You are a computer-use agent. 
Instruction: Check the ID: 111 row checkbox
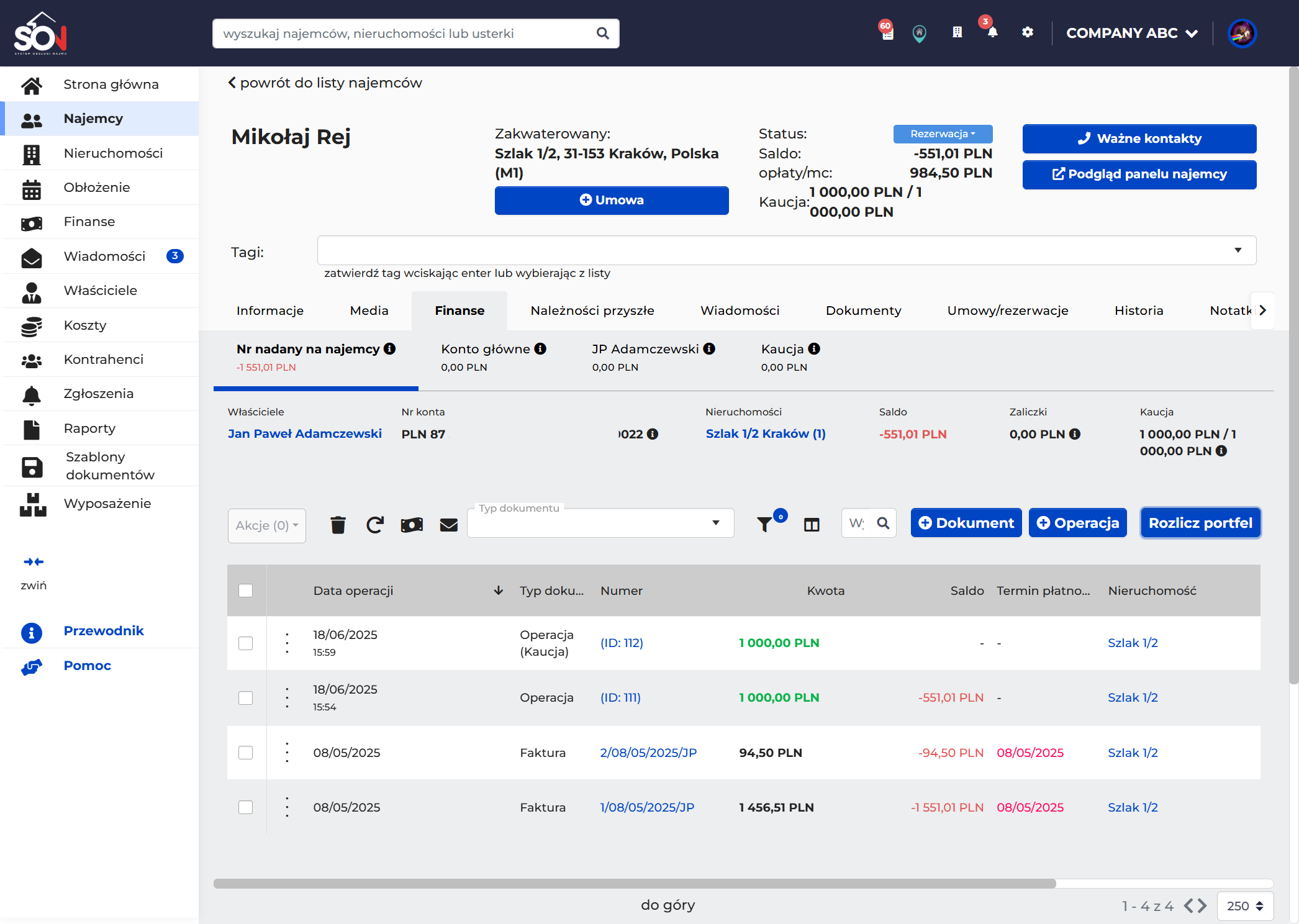pyautogui.click(x=246, y=698)
